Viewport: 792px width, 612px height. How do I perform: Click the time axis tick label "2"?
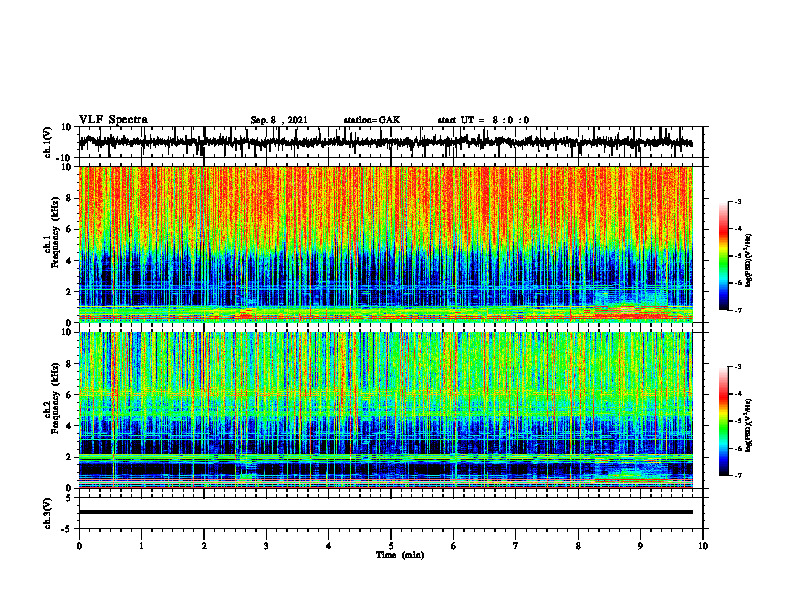point(204,546)
